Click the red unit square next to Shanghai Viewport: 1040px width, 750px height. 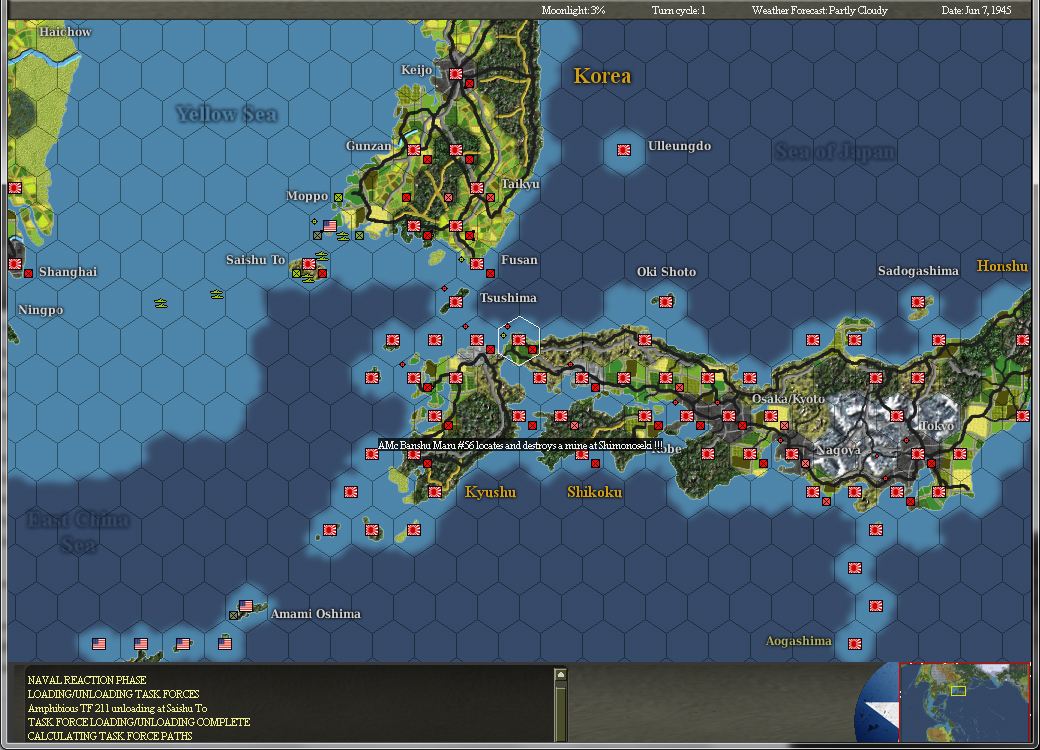click(x=29, y=273)
